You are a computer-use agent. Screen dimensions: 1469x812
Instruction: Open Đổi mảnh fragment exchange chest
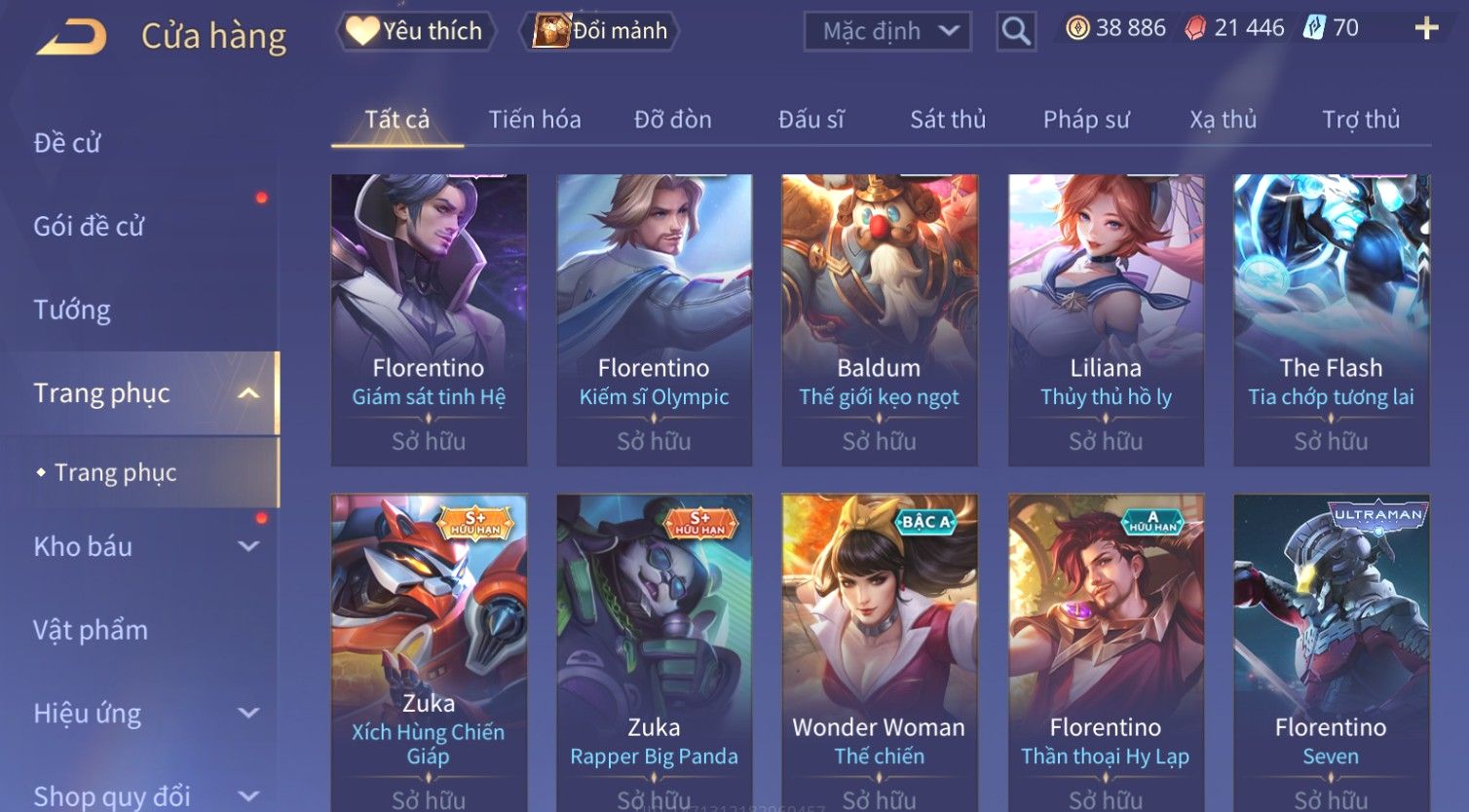599,31
